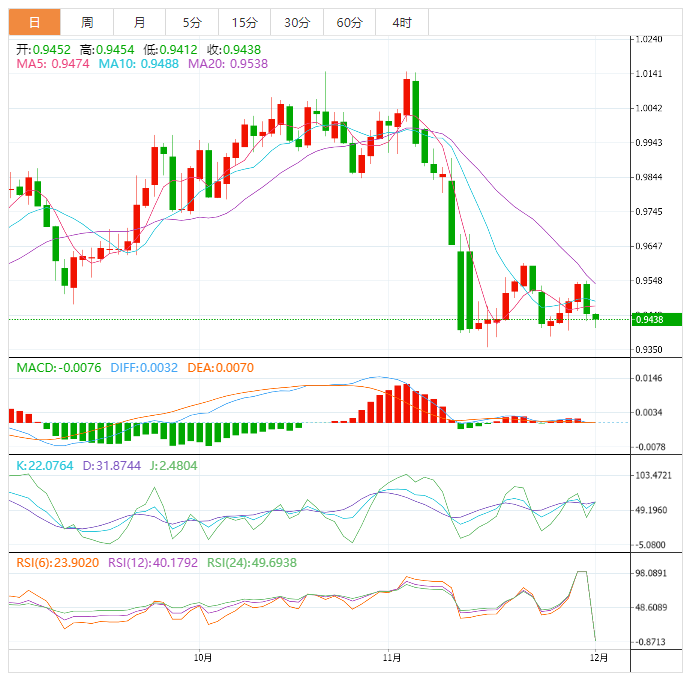Click the MA20: 0.9538 legend

(228, 64)
